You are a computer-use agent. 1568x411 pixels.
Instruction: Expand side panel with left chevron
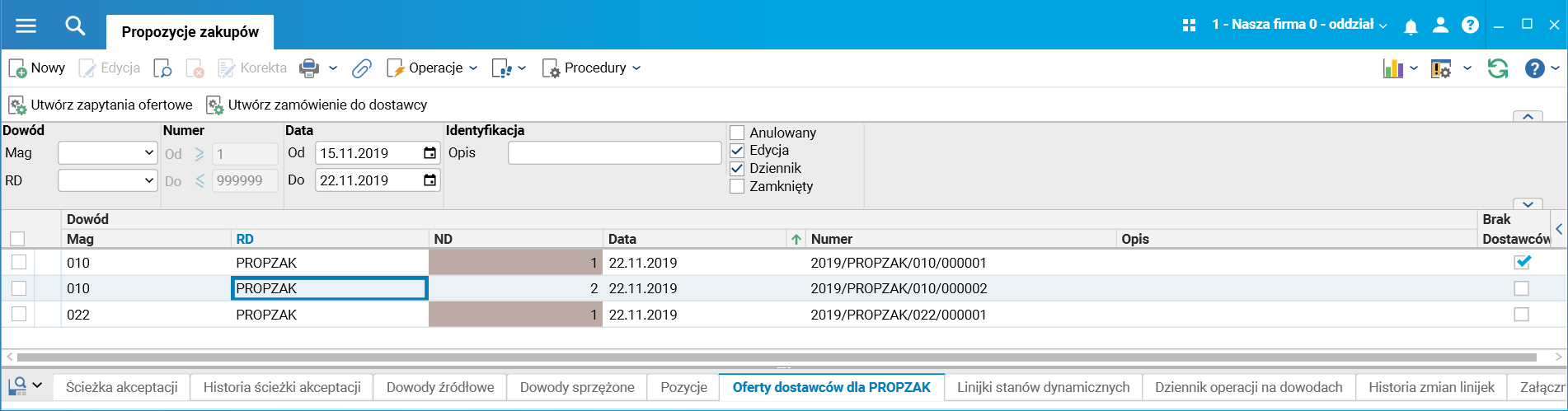[x=1559, y=229]
